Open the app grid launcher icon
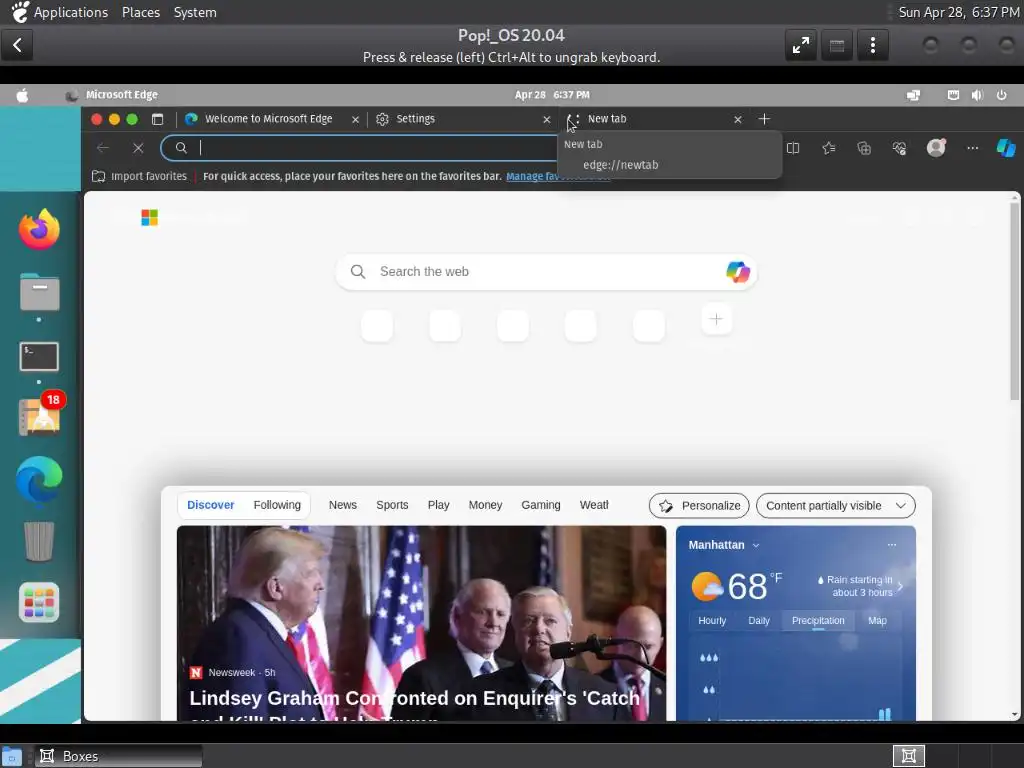Screen dimensions: 1024x768 click(x=39, y=602)
